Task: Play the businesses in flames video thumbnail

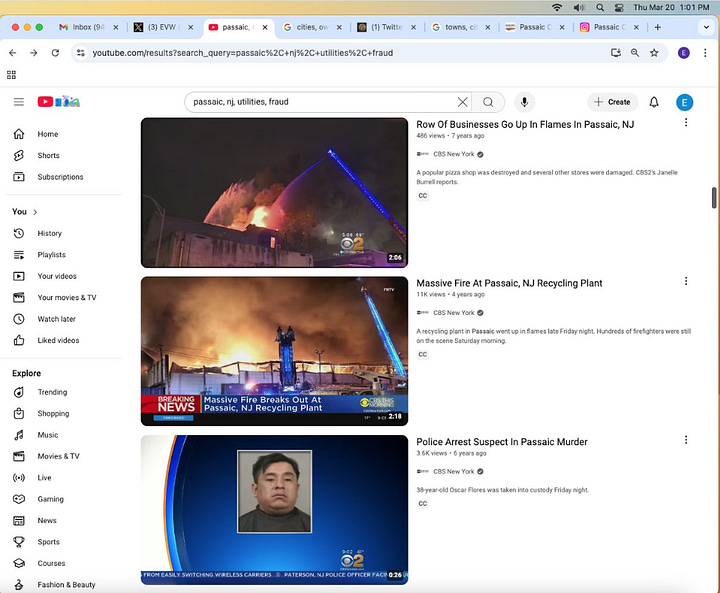Action: (x=275, y=192)
